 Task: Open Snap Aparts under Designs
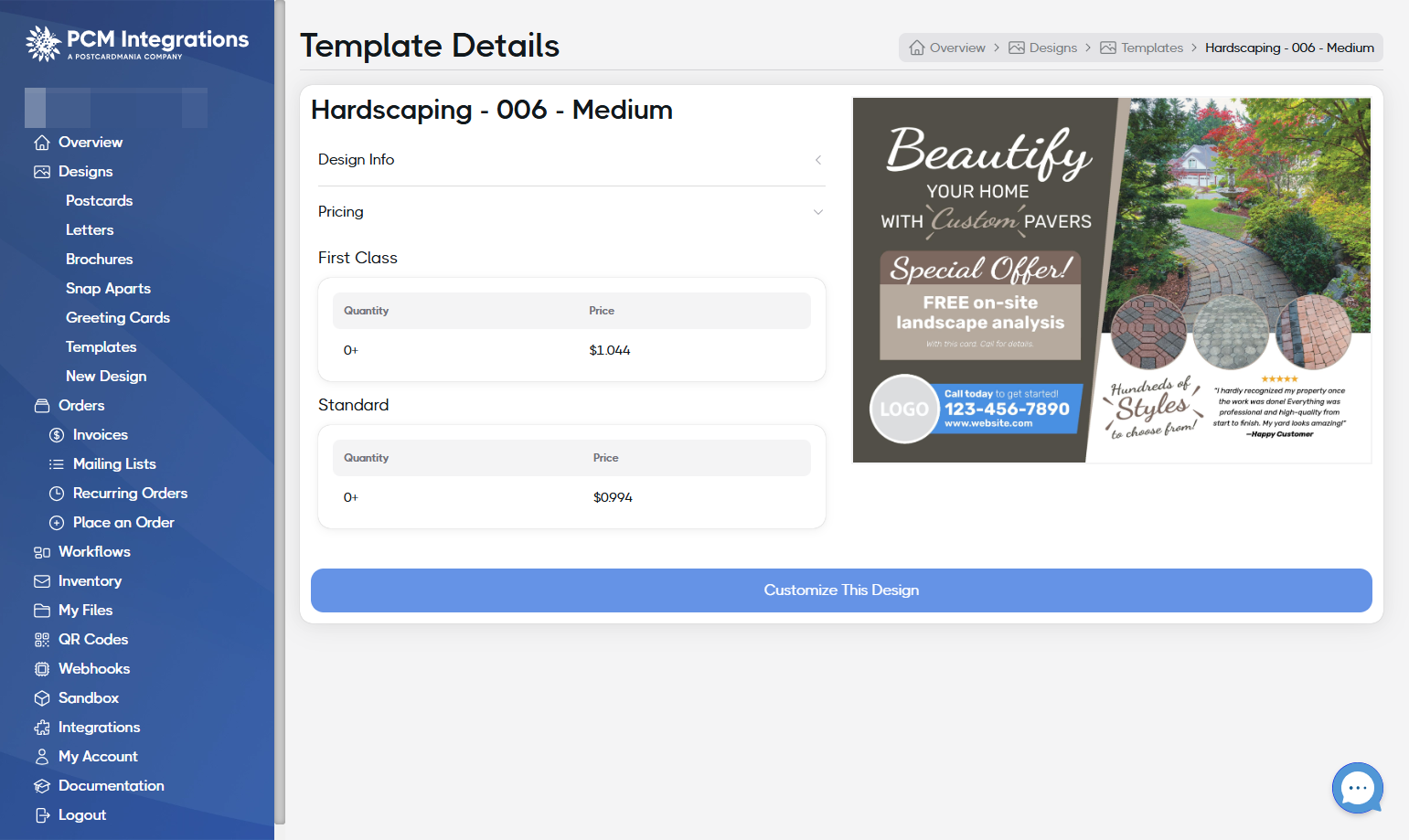pyautogui.click(x=108, y=289)
